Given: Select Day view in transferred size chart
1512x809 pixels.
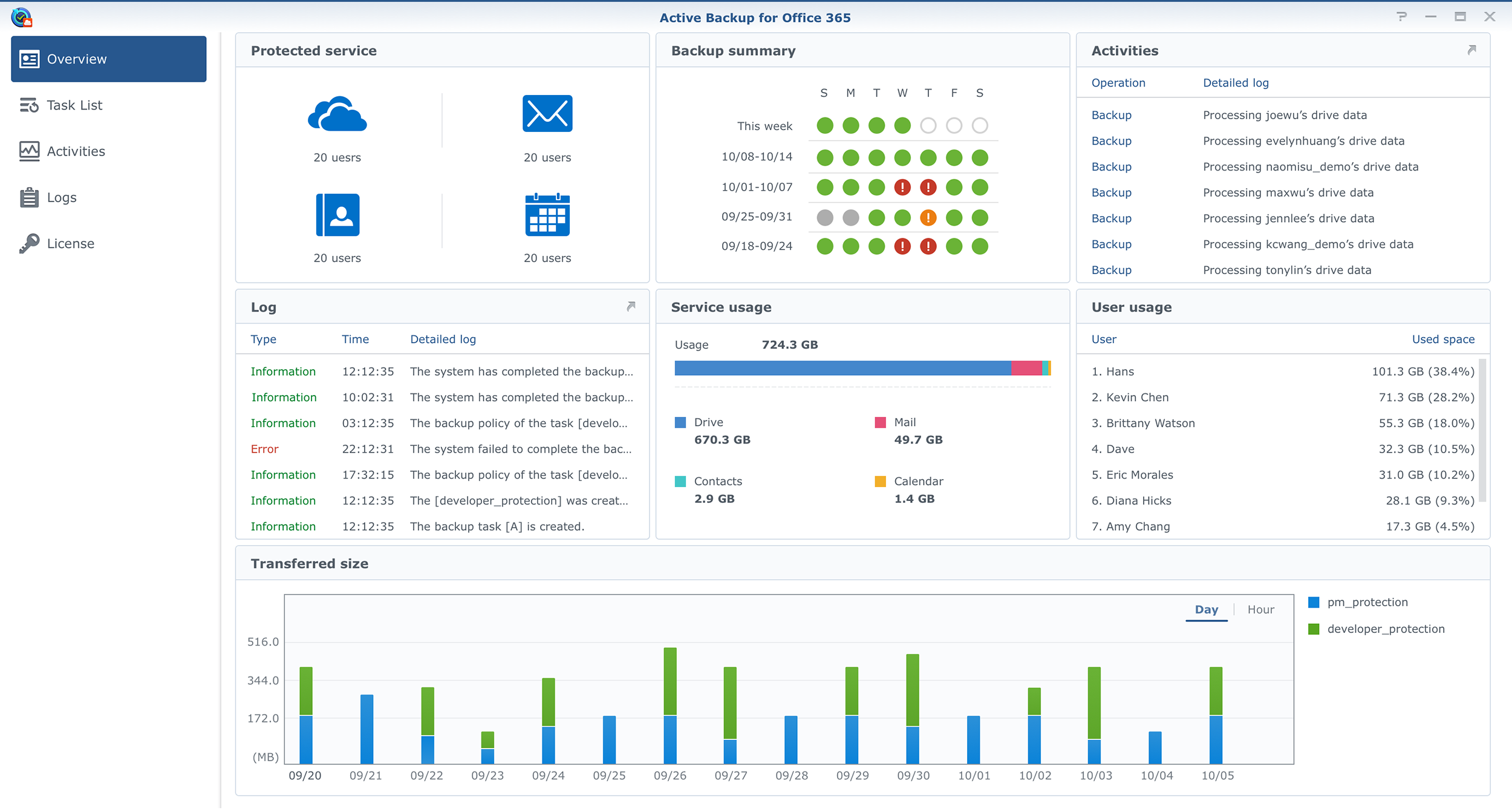Looking at the screenshot, I should [x=1206, y=610].
